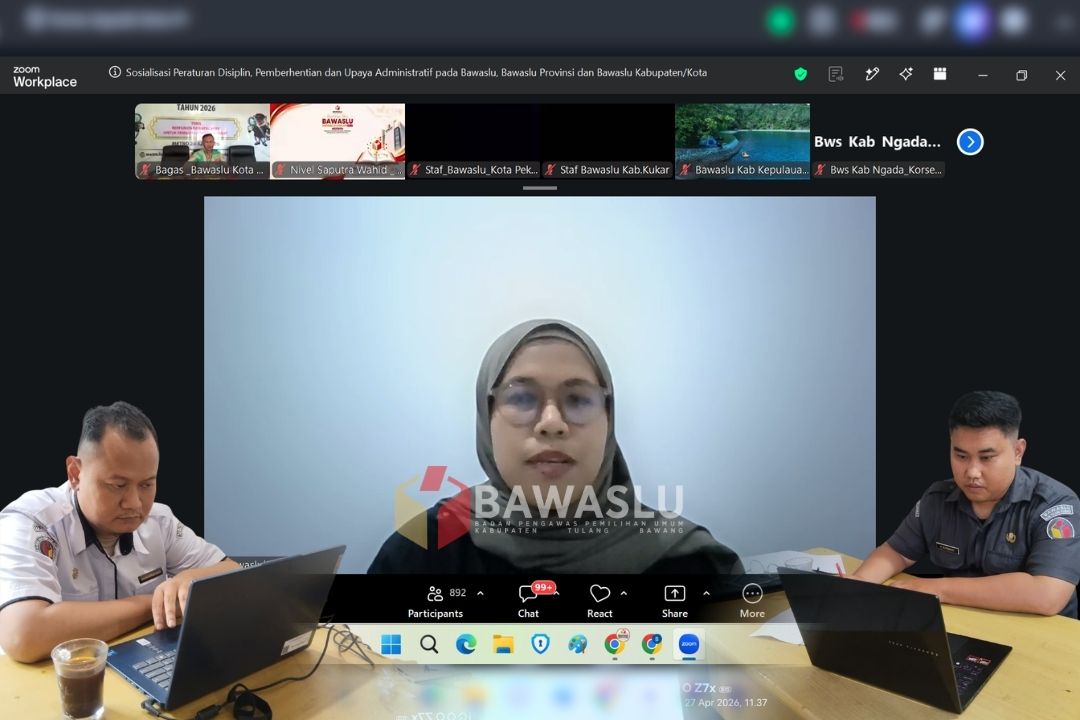The width and height of the screenshot is (1080, 720).
Task: Select the Bawaslu Kab Kepulaua thumbnail
Action: point(742,141)
